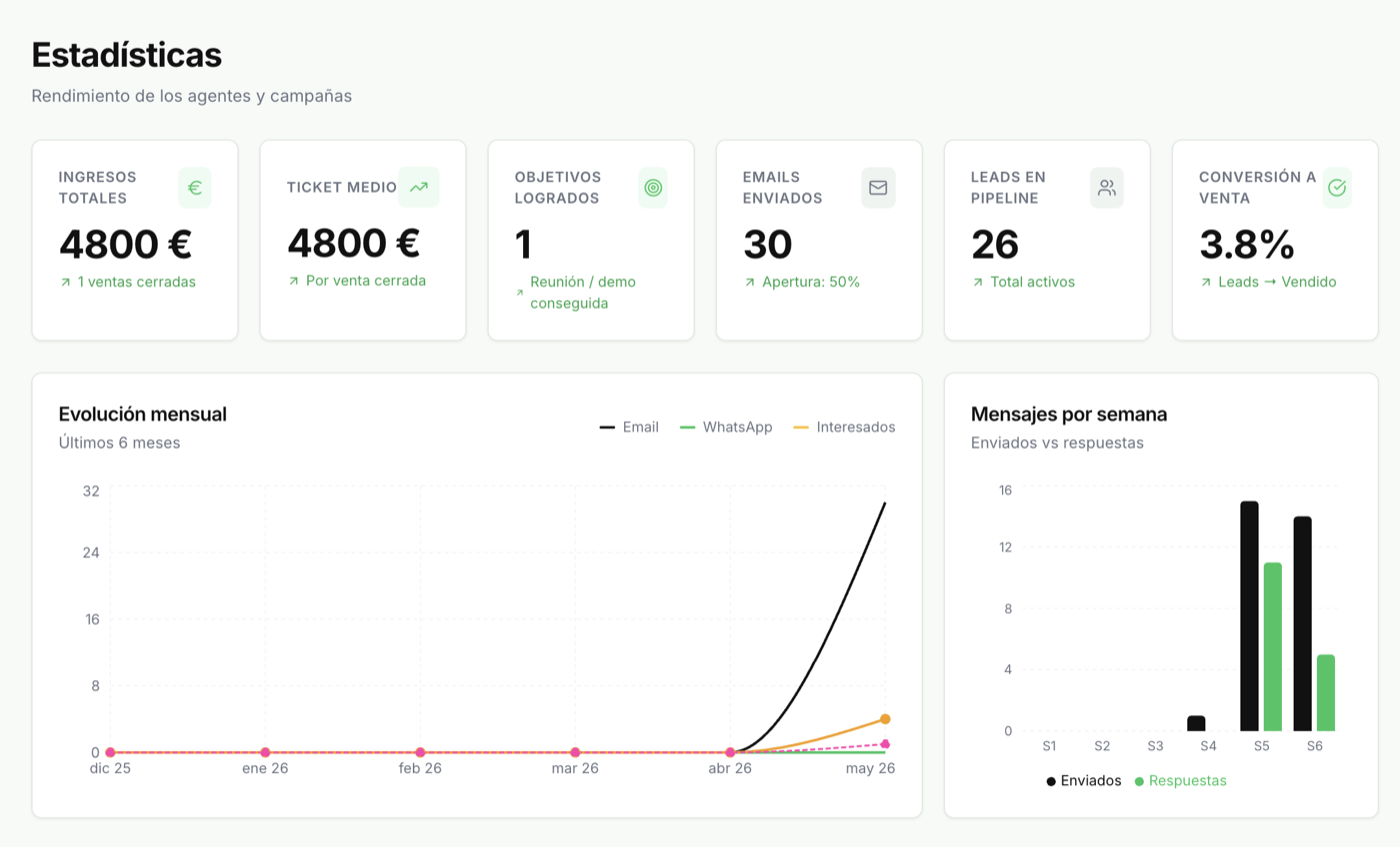
Task: Toggle the WhatsApp series in chart legend
Action: click(x=726, y=427)
